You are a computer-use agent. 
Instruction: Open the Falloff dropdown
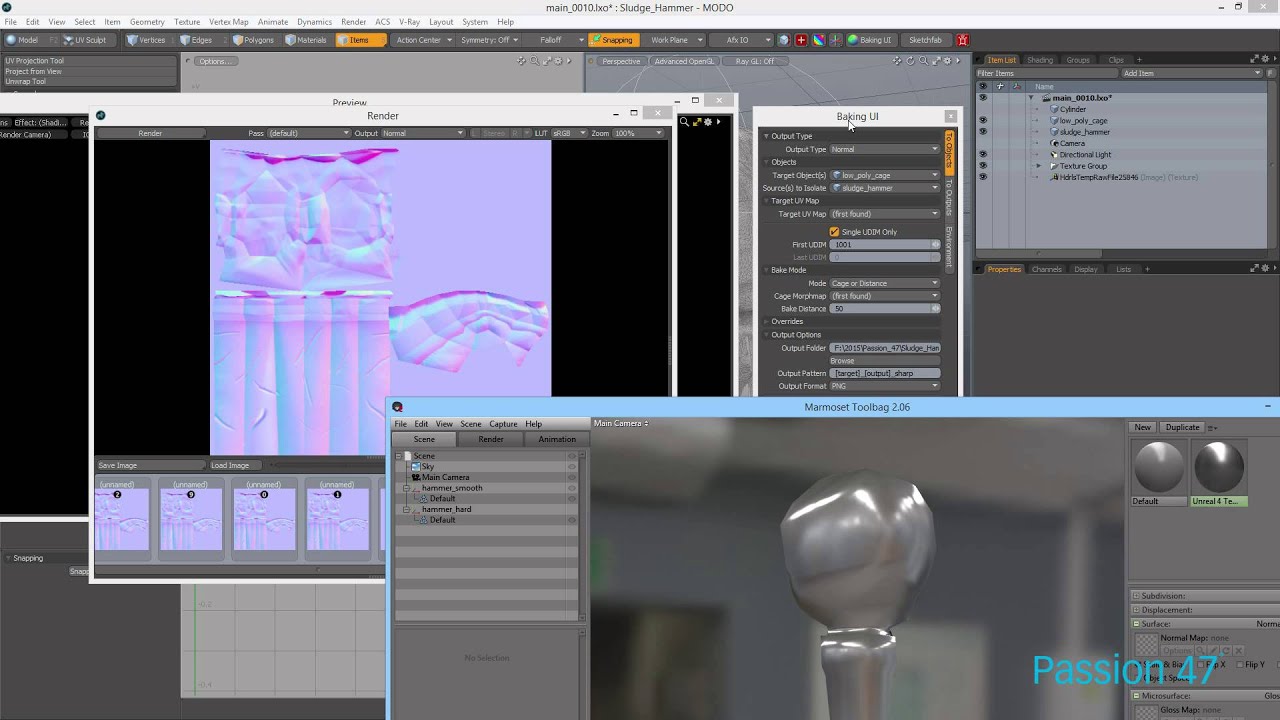pyautogui.click(x=555, y=40)
